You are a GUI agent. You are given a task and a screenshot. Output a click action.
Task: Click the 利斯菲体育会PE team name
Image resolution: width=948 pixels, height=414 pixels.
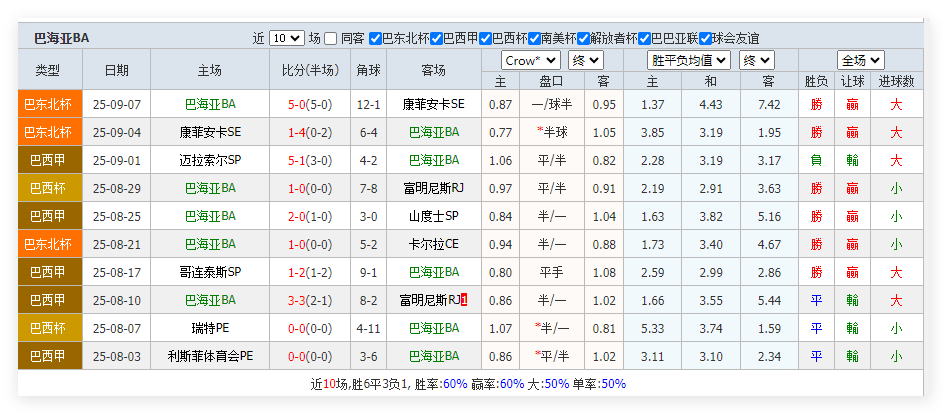click(210, 356)
